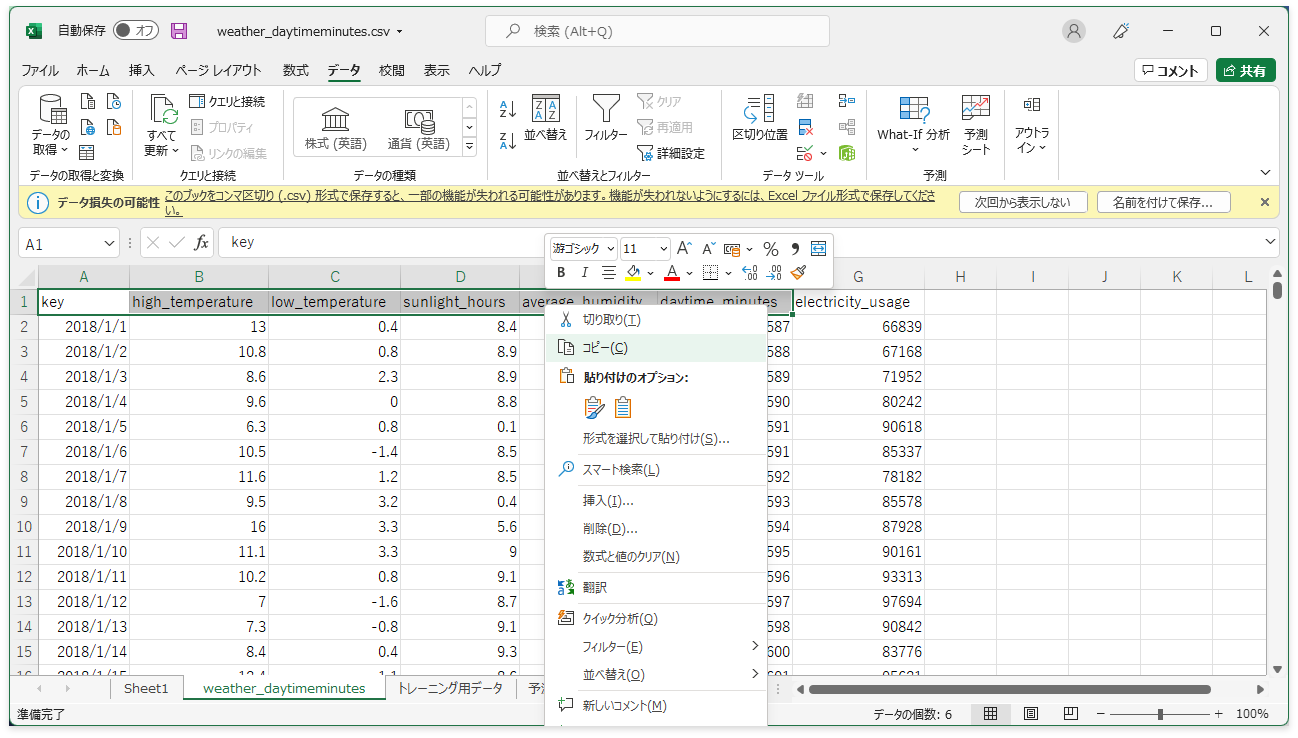Image resolution: width=1298 pixels, height=738 pixels.
Task: Switch to normal view in status bar
Action: click(990, 714)
